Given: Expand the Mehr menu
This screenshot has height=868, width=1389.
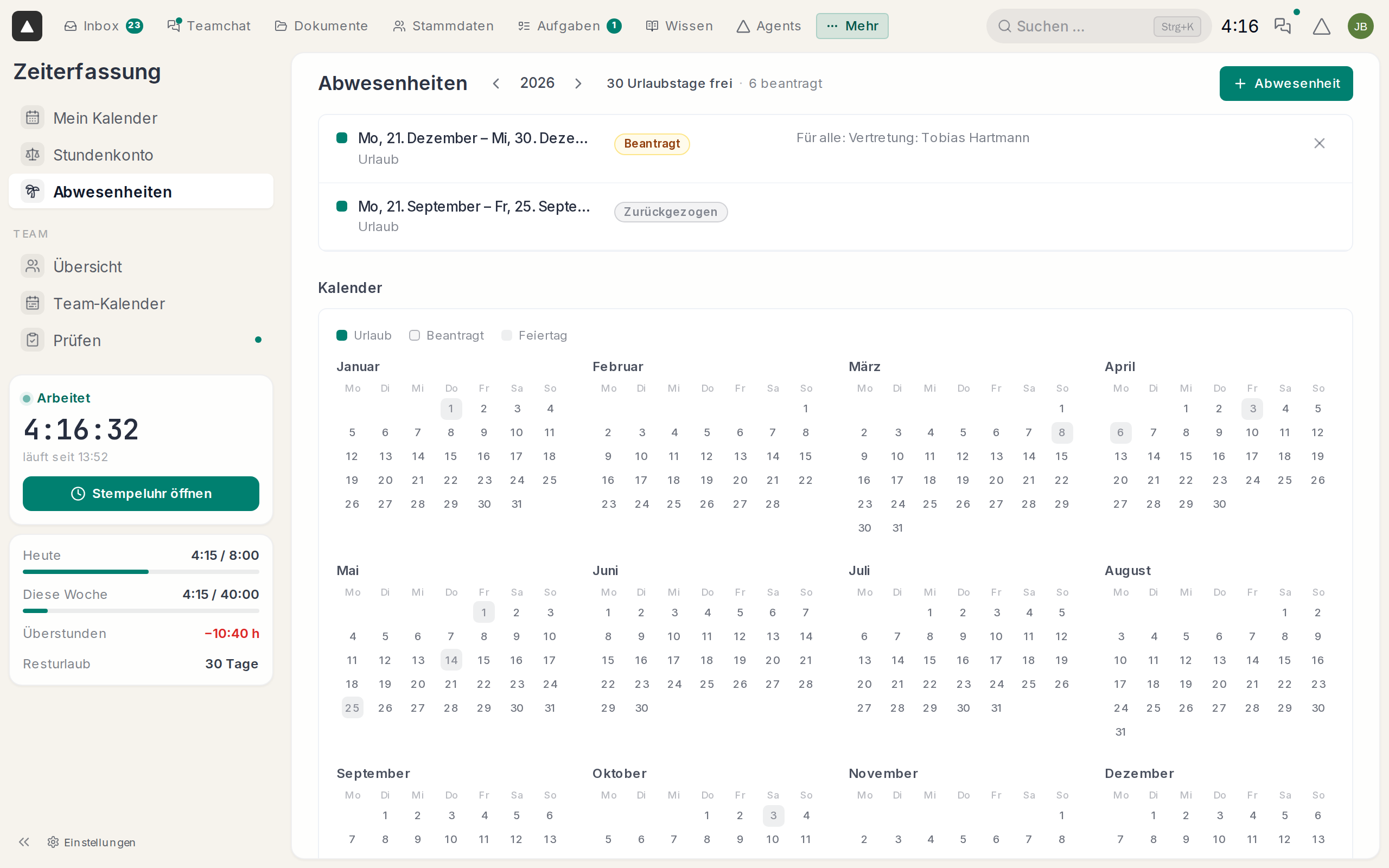Looking at the screenshot, I should tap(852, 26).
